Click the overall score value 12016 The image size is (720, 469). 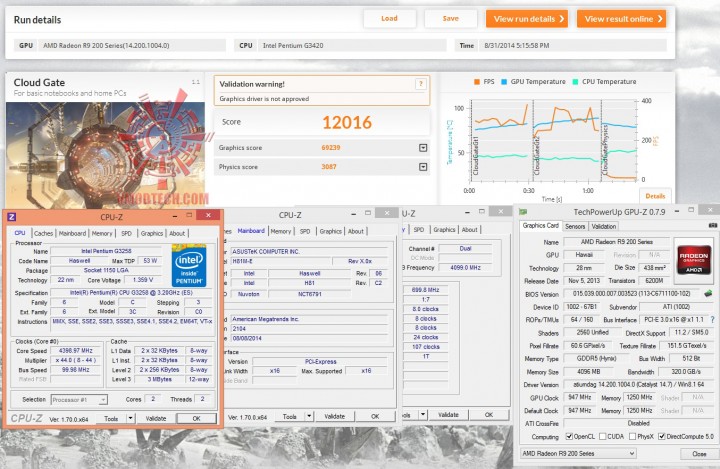coord(347,123)
